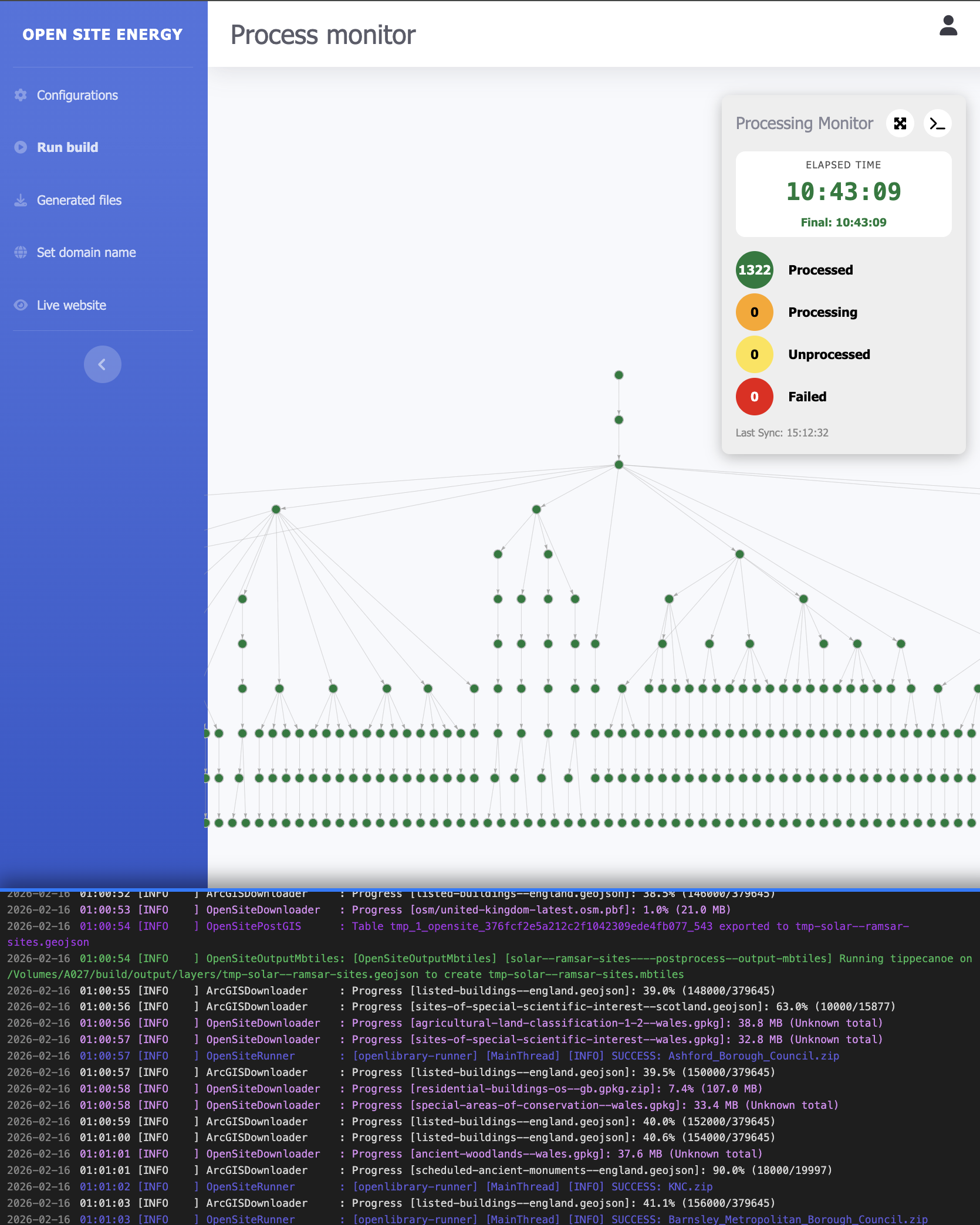Click the user account profile icon
Image resolution: width=980 pixels, height=1225 pixels.
tap(948, 26)
